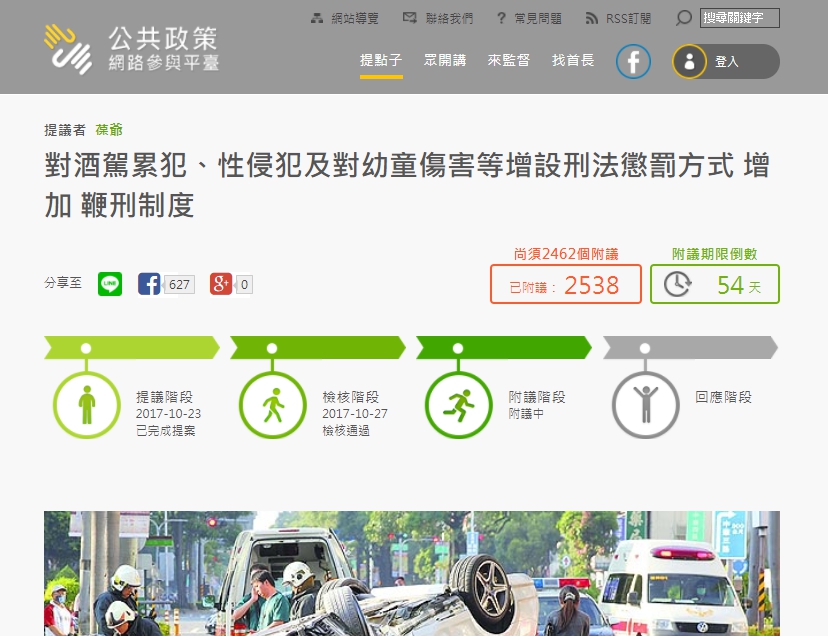Open the 網站導覽 sitemap link
The width and height of the screenshot is (828, 636).
[x=345, y=19]
